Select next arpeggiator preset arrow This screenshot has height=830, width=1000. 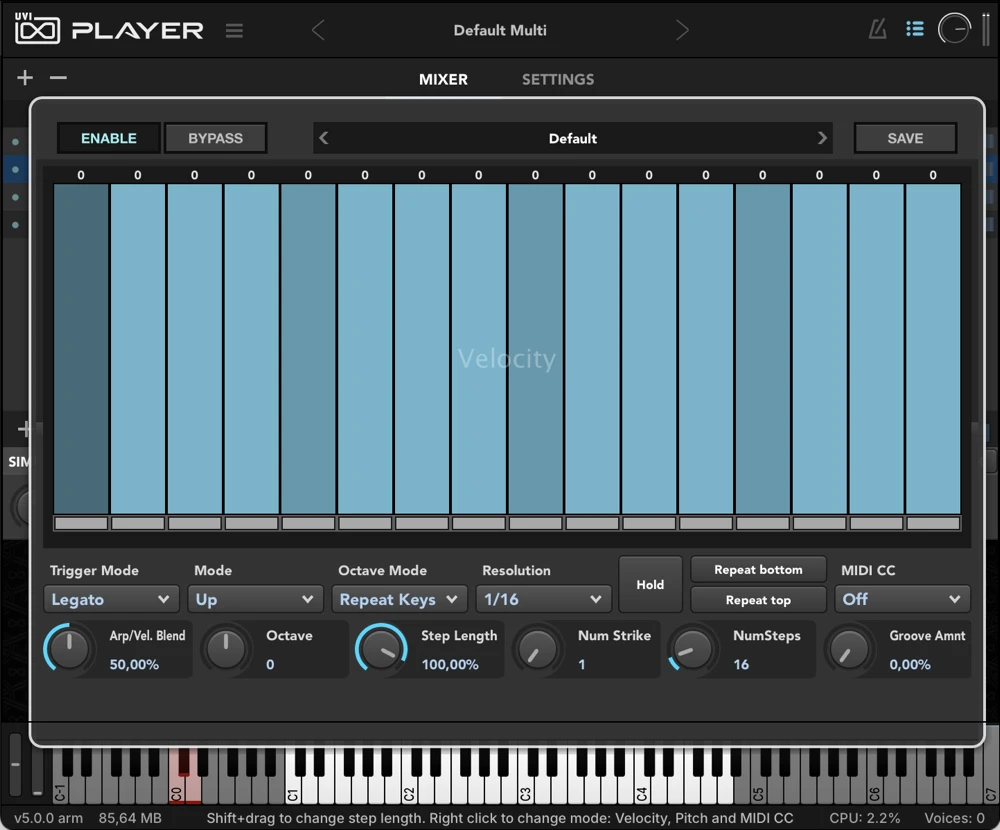822,138
